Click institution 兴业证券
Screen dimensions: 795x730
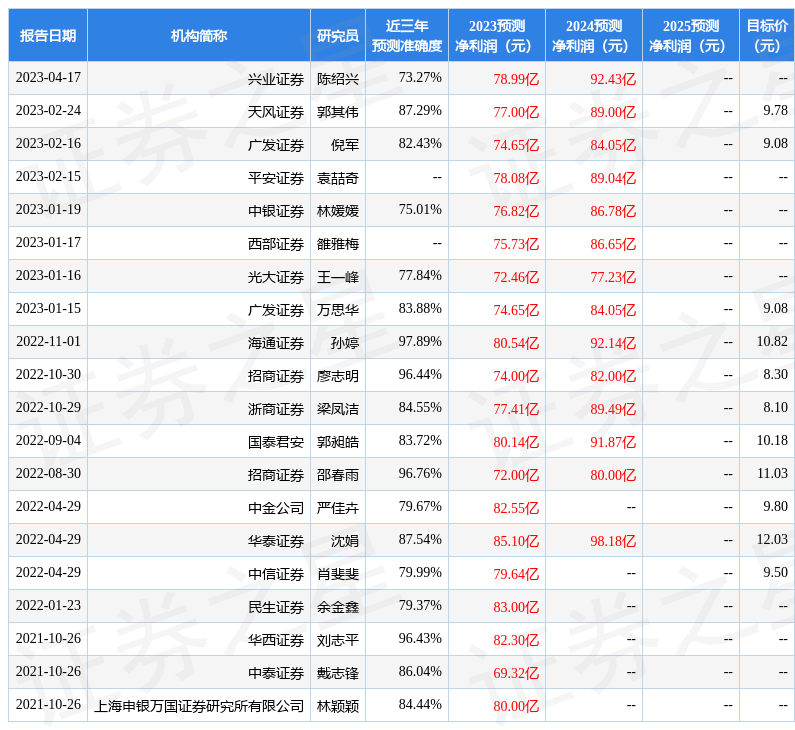[276, 79]
